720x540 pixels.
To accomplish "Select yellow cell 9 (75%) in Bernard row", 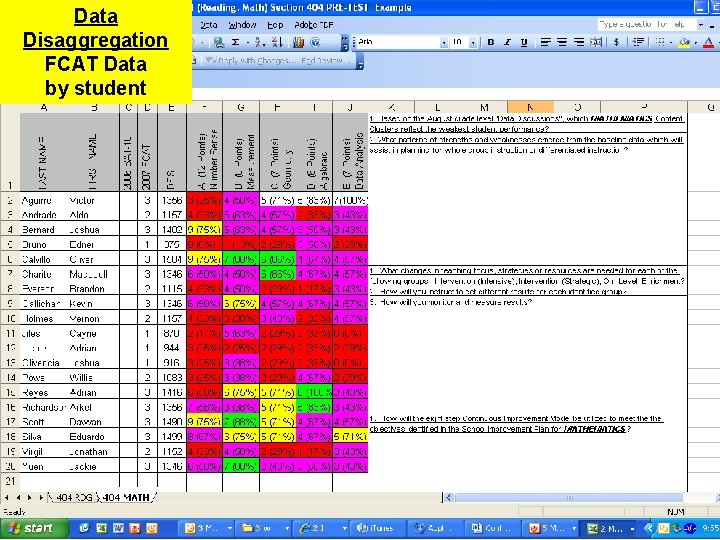I will (x=204, y=230).
